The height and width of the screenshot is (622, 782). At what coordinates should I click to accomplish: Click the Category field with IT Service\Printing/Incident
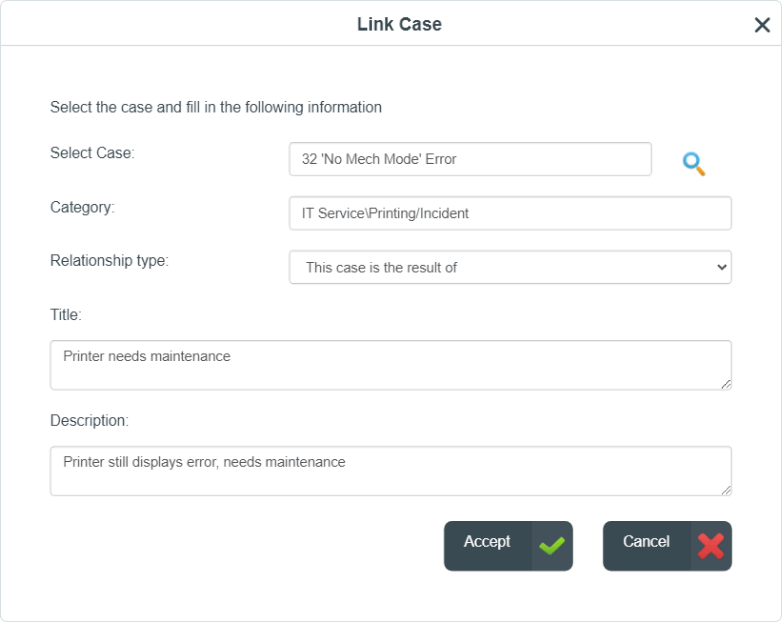(x=510, y=213)
